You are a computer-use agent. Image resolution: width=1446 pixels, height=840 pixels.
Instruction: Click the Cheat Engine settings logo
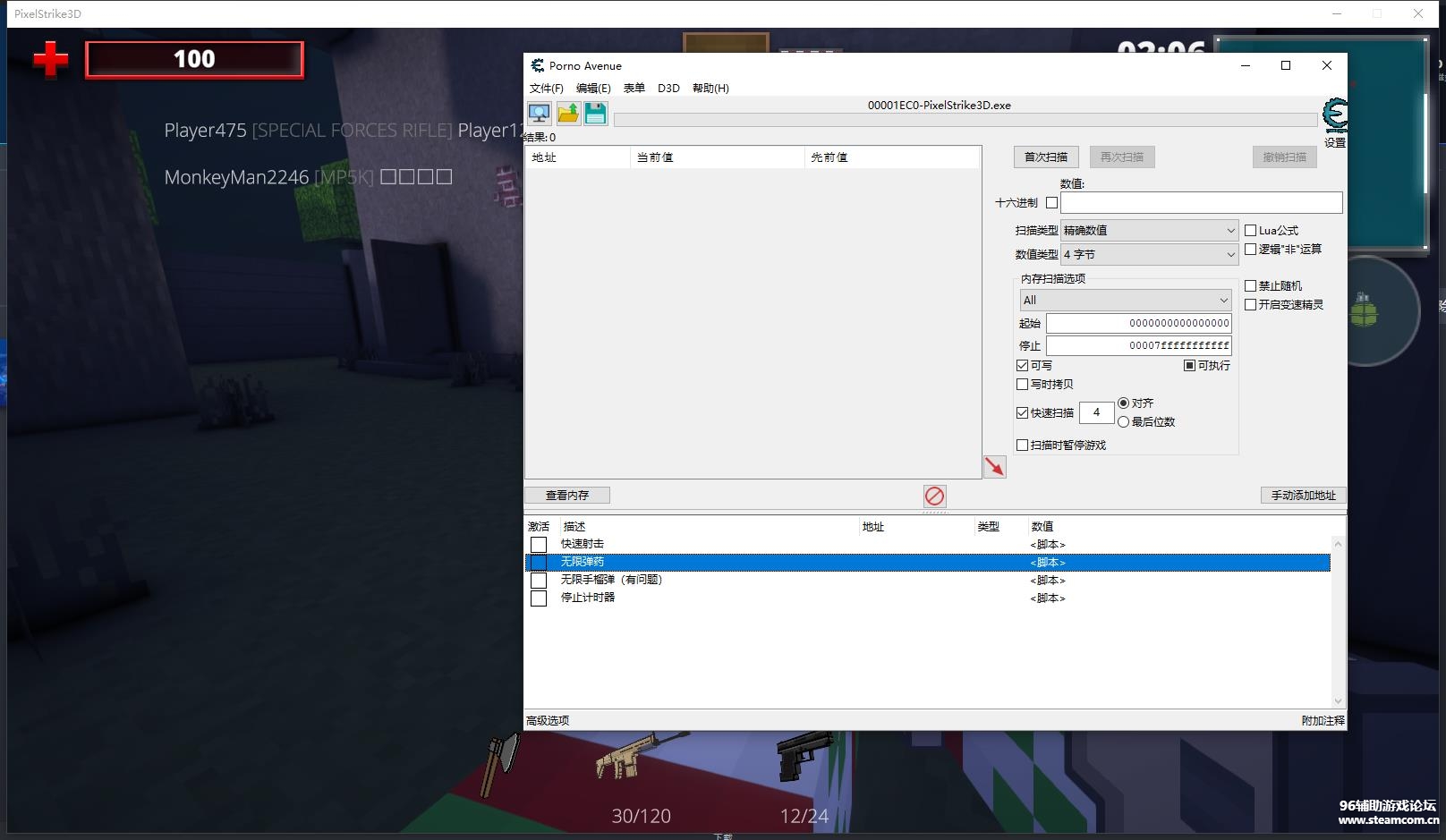(1334, 117)
